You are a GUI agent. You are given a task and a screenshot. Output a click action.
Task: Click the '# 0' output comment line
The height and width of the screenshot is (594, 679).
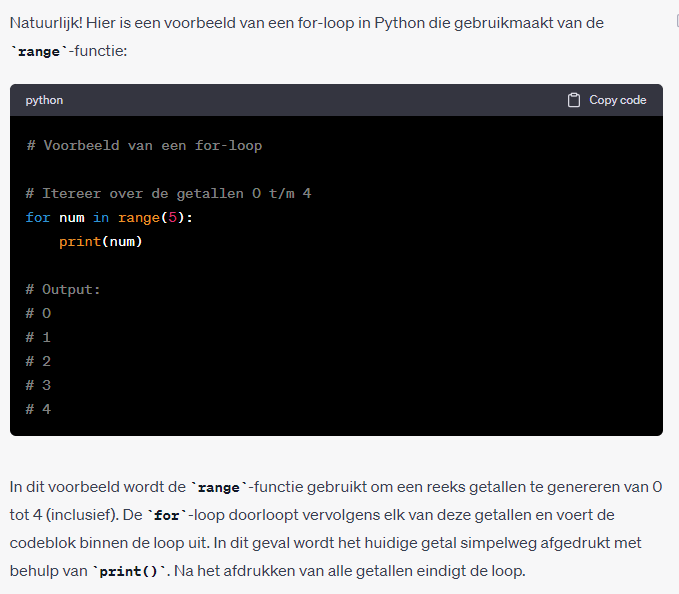click(x=38, y=313)
